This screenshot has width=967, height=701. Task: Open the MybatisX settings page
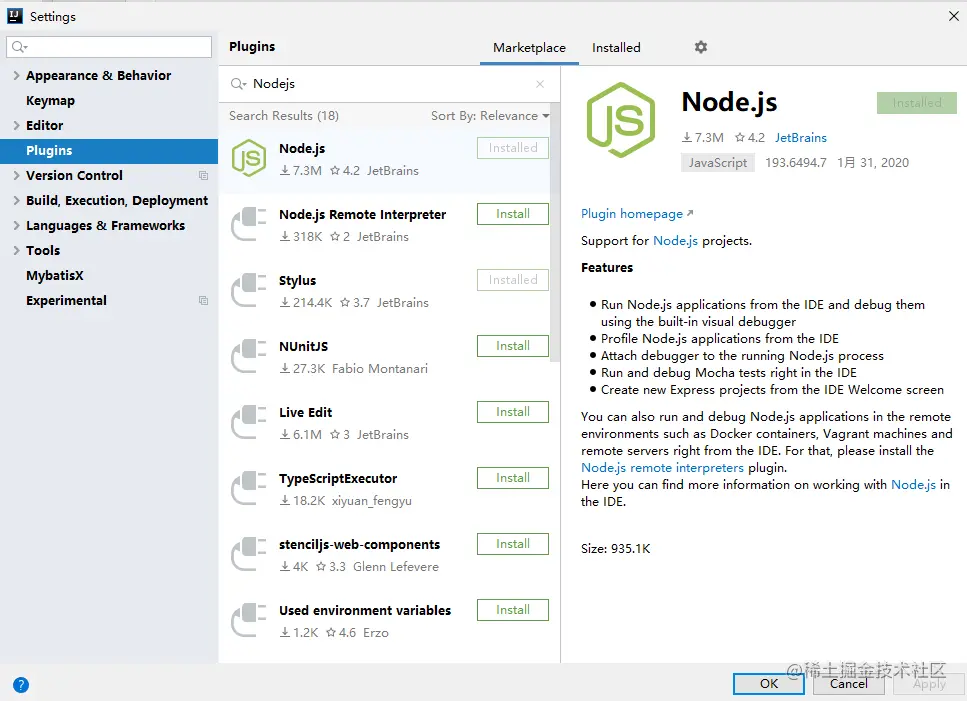click(55, 276)
